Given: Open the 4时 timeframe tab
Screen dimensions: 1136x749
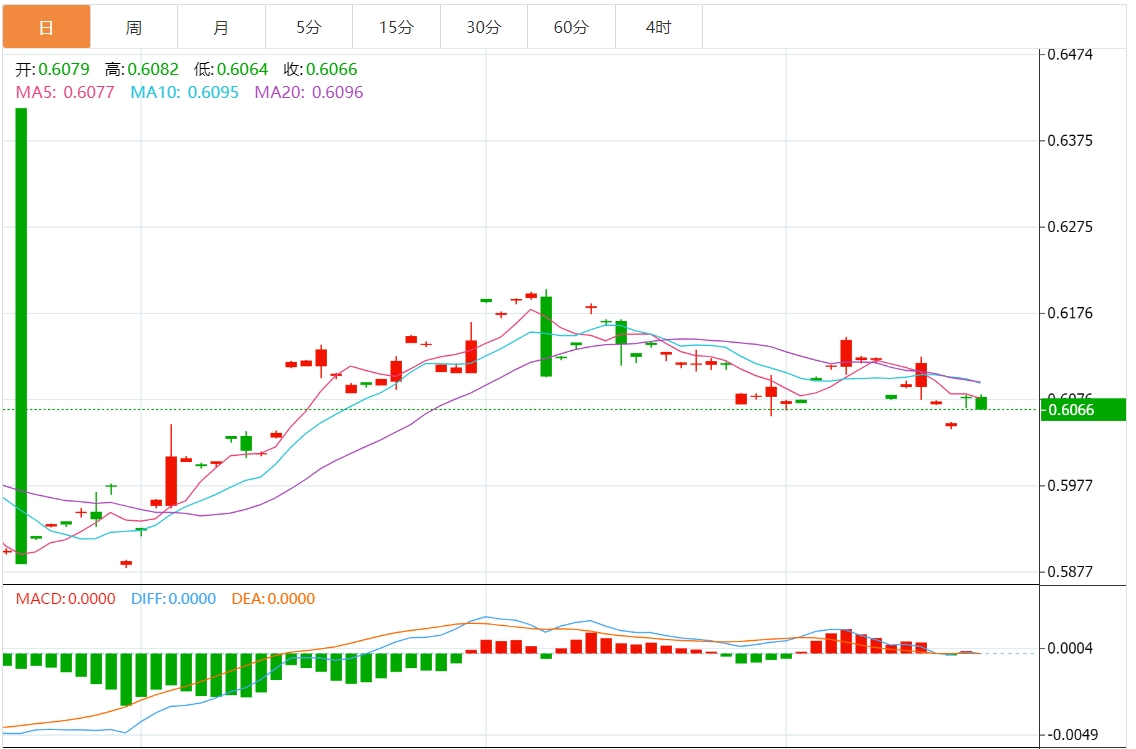Looking at the screenshot, I should pos(659,27).
